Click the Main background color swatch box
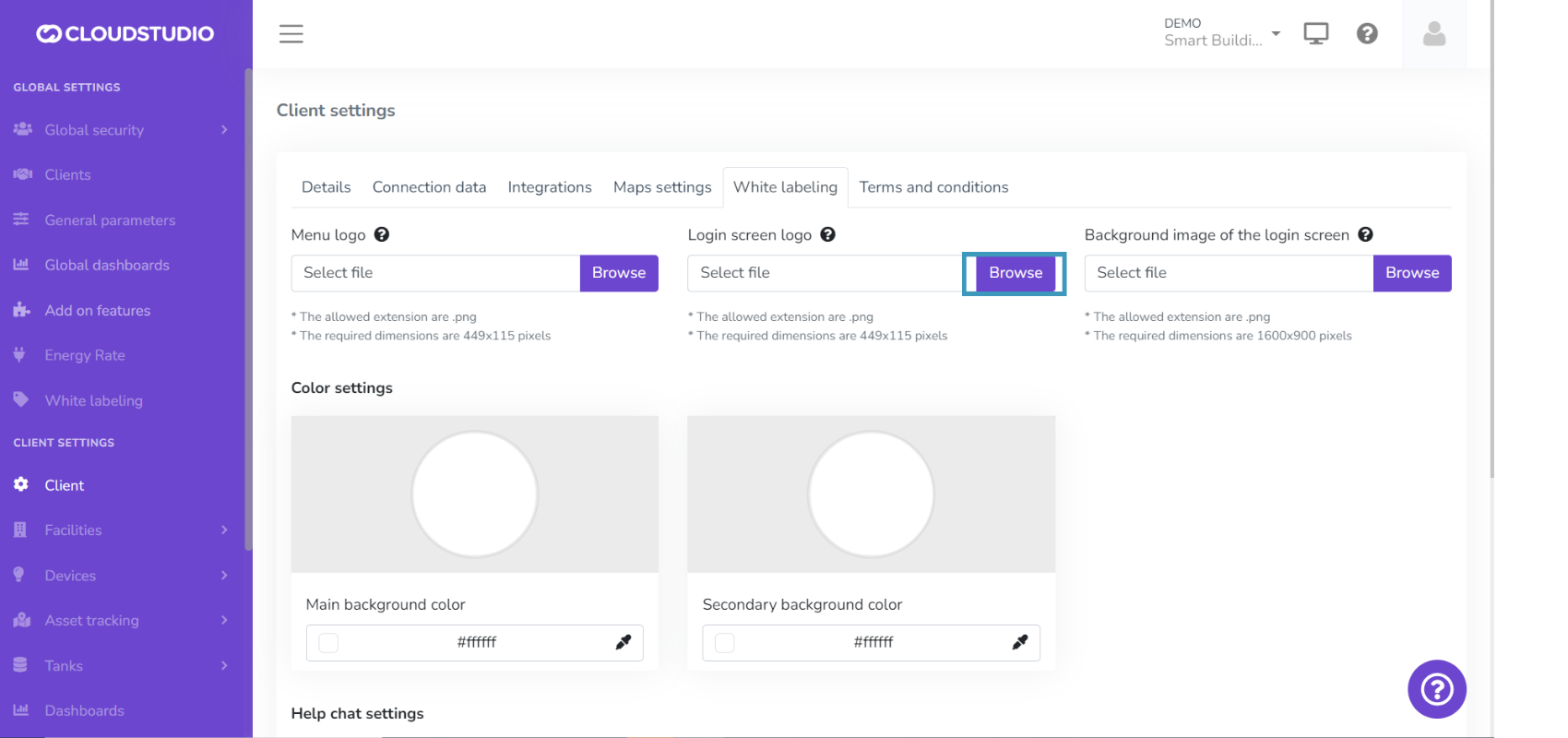Screen dimensions: 1568x738 coord(328,643)
